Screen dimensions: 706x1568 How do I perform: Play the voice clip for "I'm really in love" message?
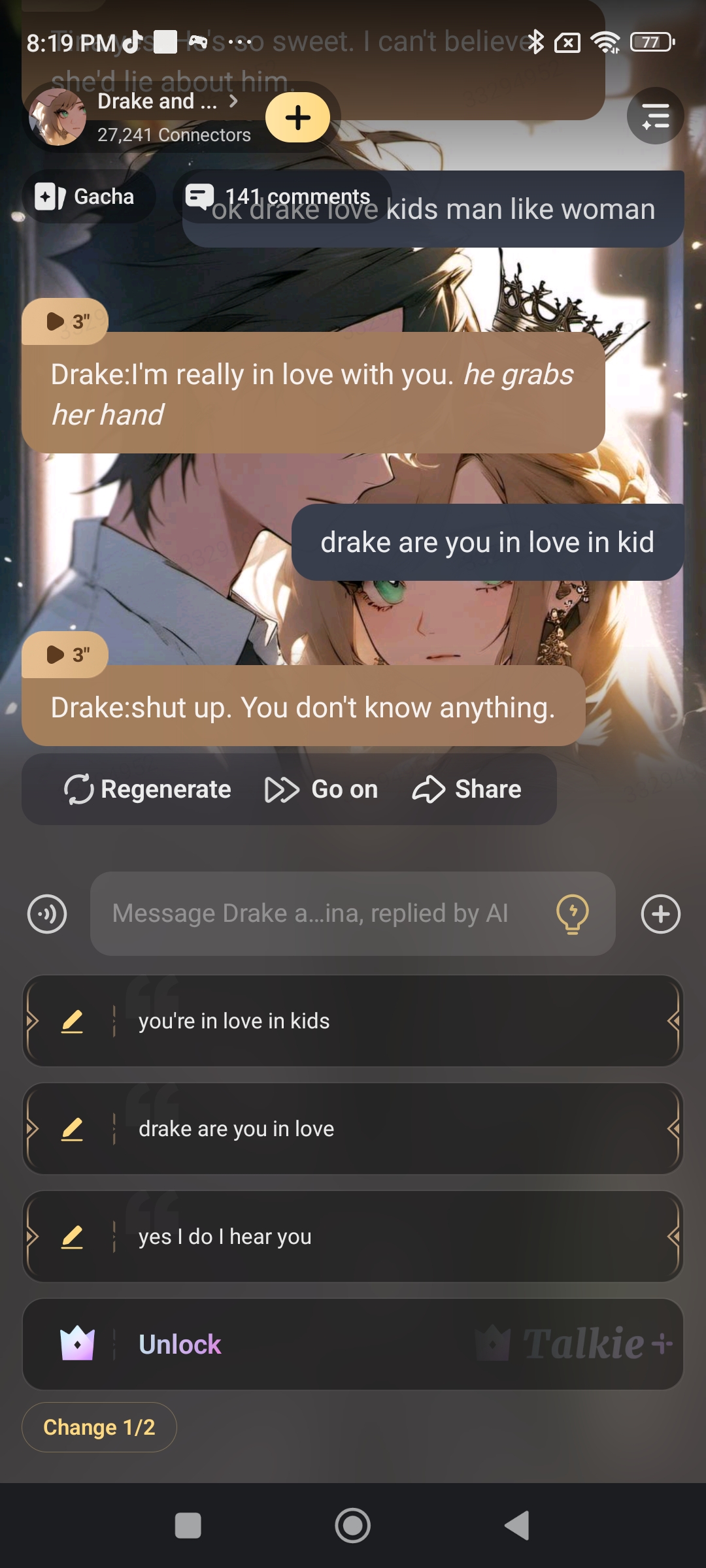pos(65,321)
